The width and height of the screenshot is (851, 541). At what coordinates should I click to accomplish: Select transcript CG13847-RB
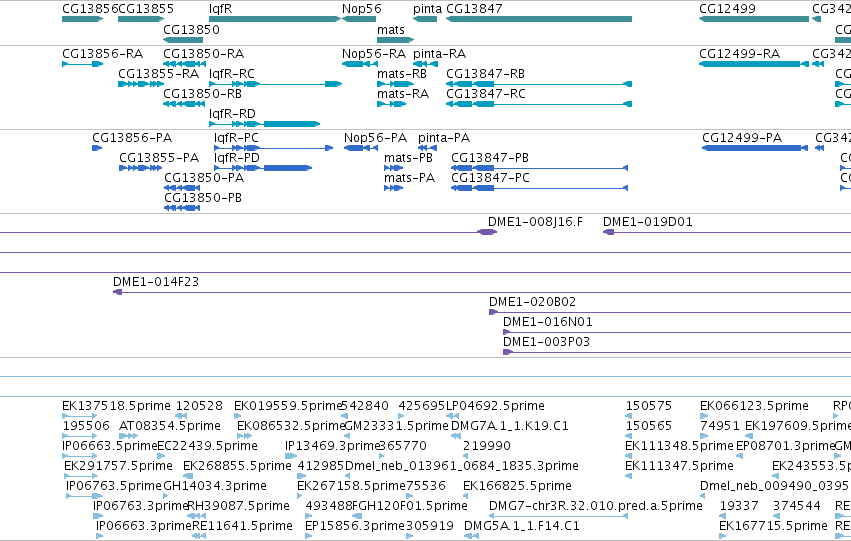coord(539,84)
